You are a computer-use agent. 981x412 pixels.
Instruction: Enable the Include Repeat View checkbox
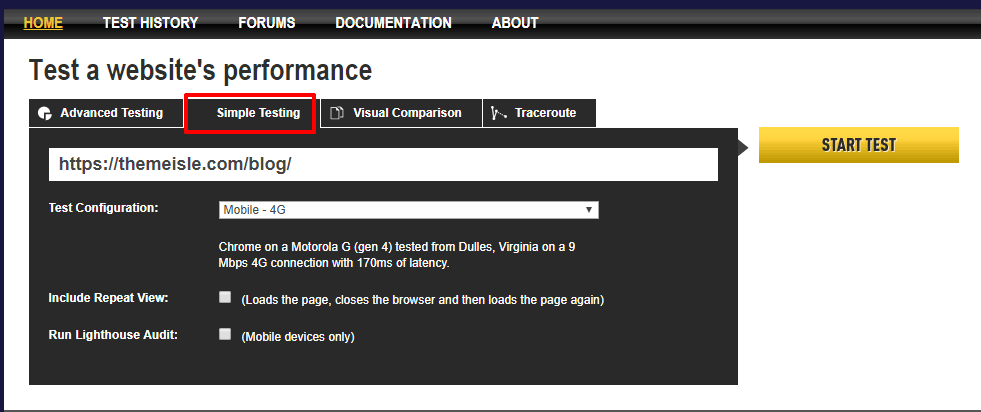(x=225, y=298)
